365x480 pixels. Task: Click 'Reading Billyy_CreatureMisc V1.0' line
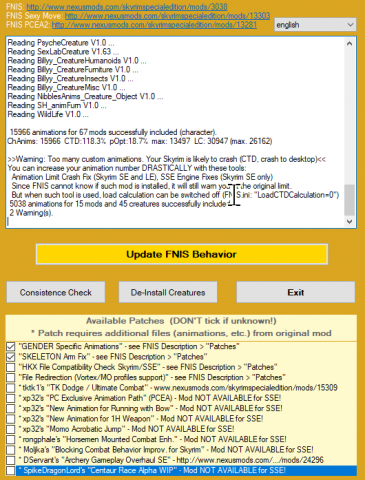(x=67, y=88)
